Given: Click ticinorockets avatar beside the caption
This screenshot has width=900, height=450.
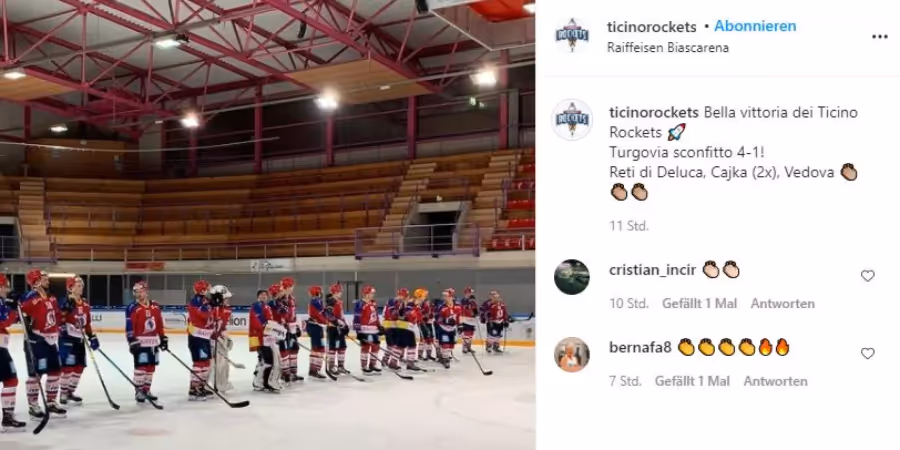Looking at the screenshot, I should (x=572, y=120).
